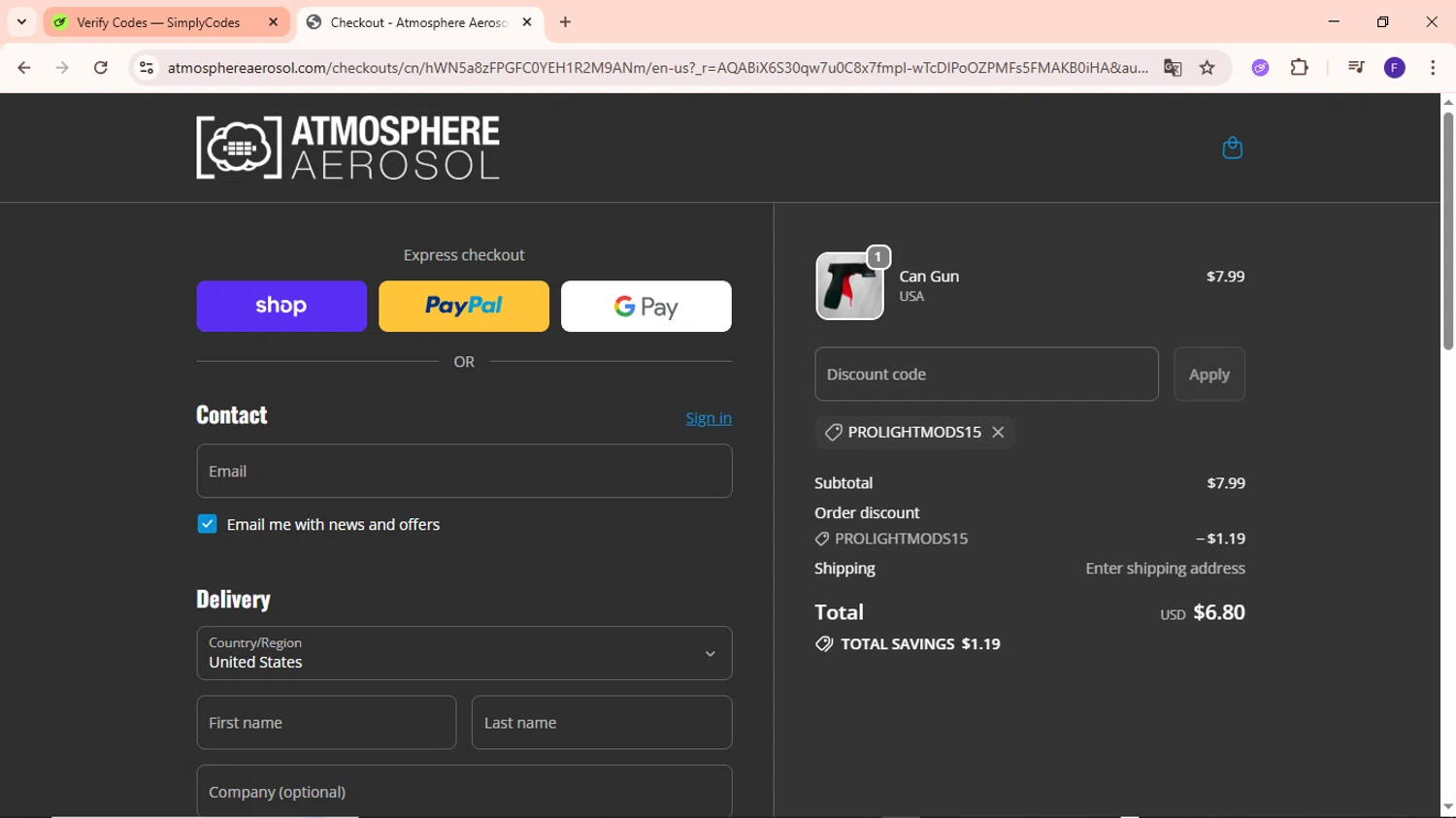1456x818 pixels.
Task: Click the Can Gun product name
Action: pos(929,277)
